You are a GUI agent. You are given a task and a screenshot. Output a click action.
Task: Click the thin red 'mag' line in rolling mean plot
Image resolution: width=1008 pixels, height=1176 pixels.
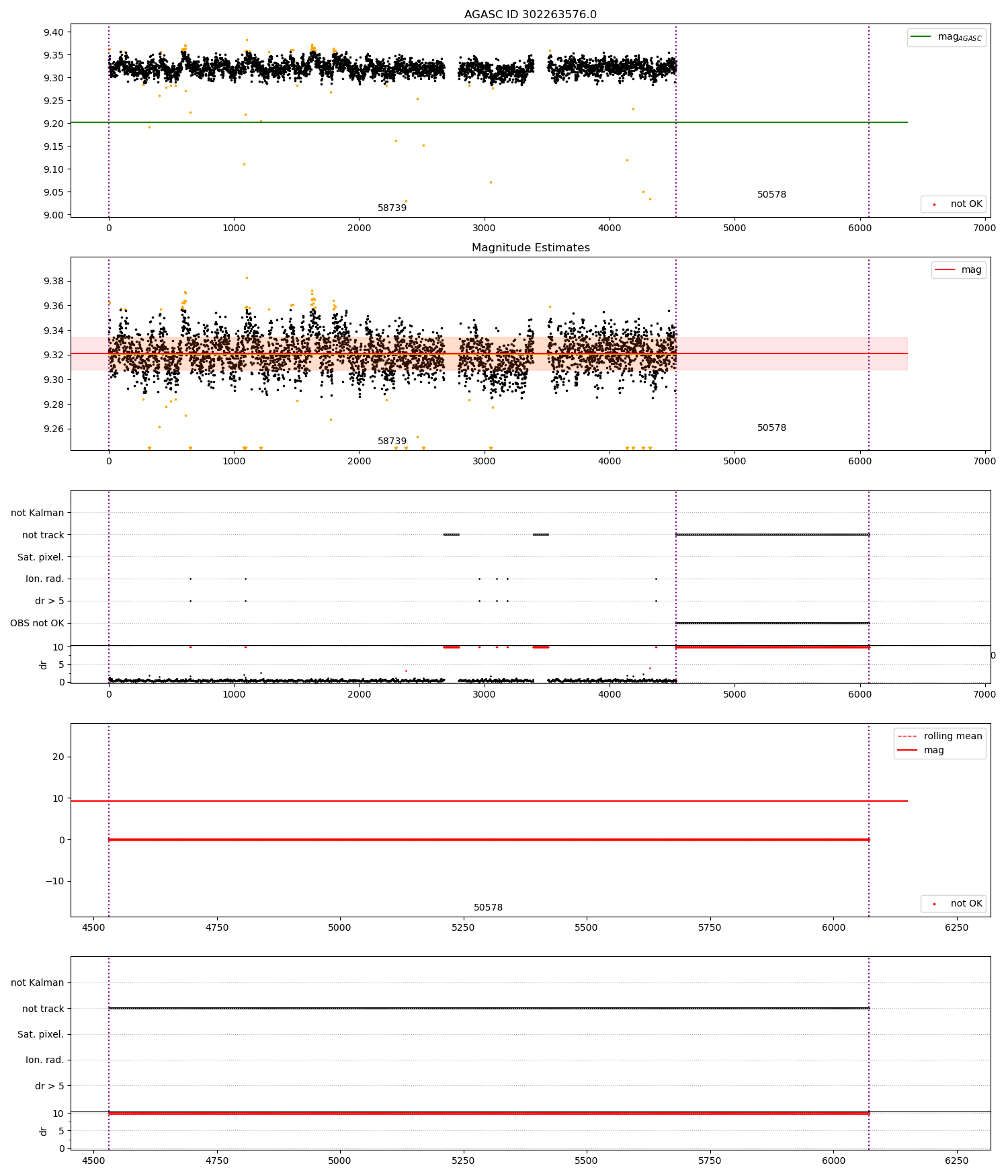tap(489, 801)
